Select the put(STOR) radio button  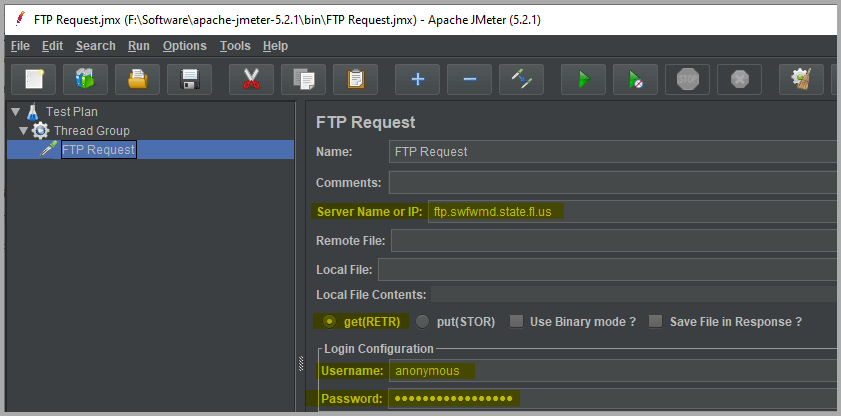coord(422,322)
